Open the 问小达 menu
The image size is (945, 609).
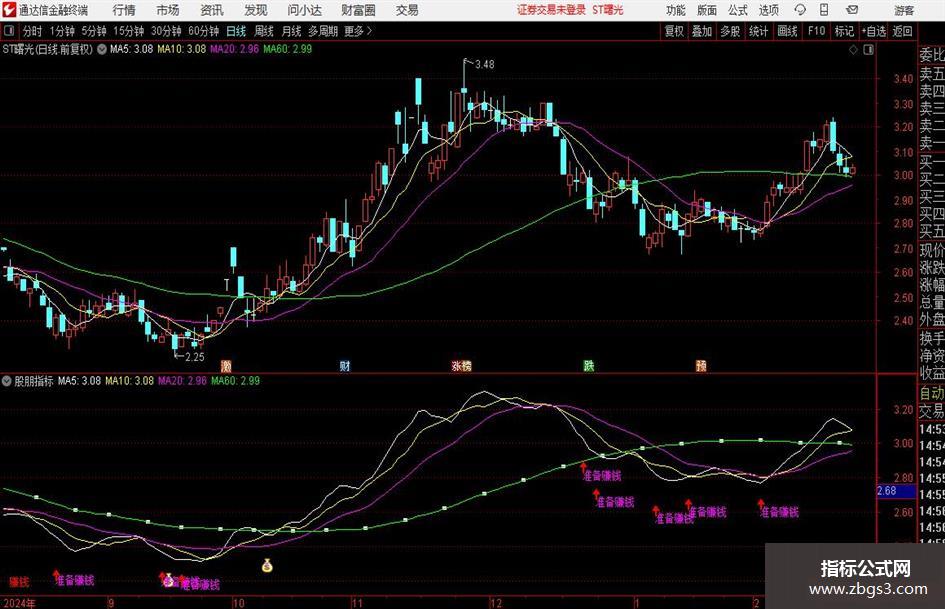click(x=304, y=10)
